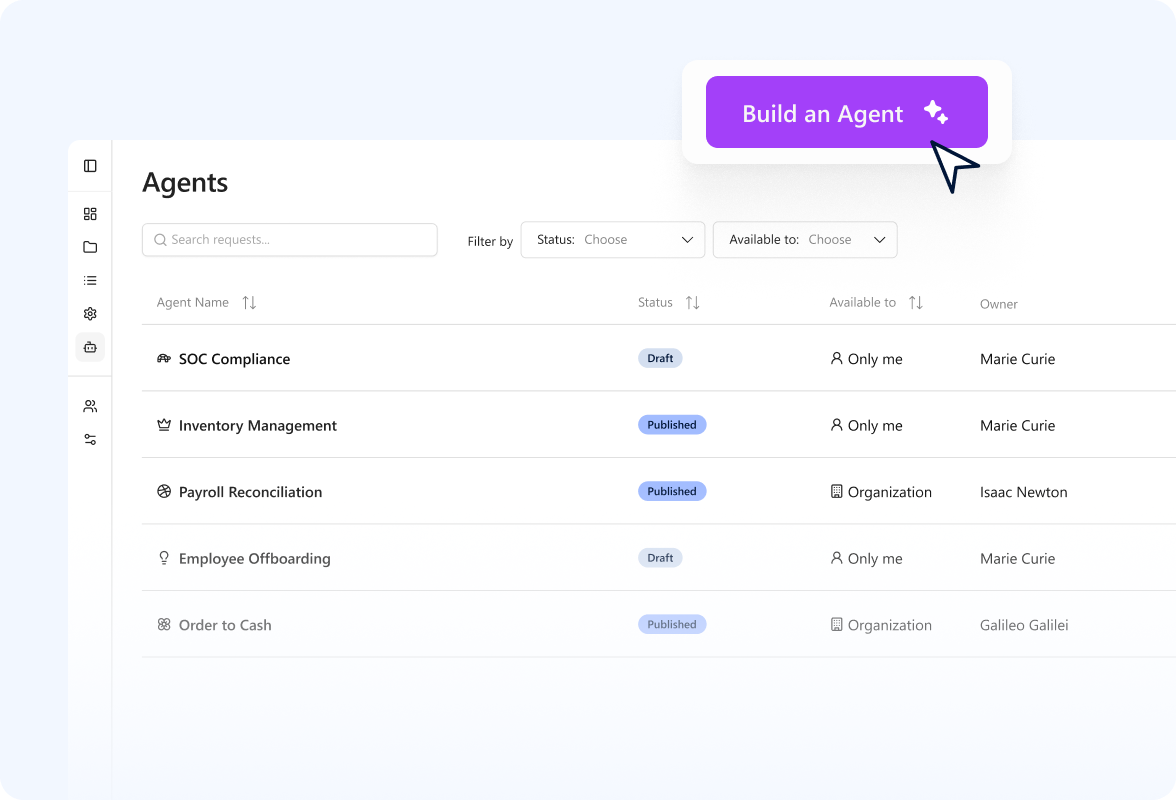Sort by Agent Name arrows
The width and height of the screenshot is (1176, 800).
249,302
